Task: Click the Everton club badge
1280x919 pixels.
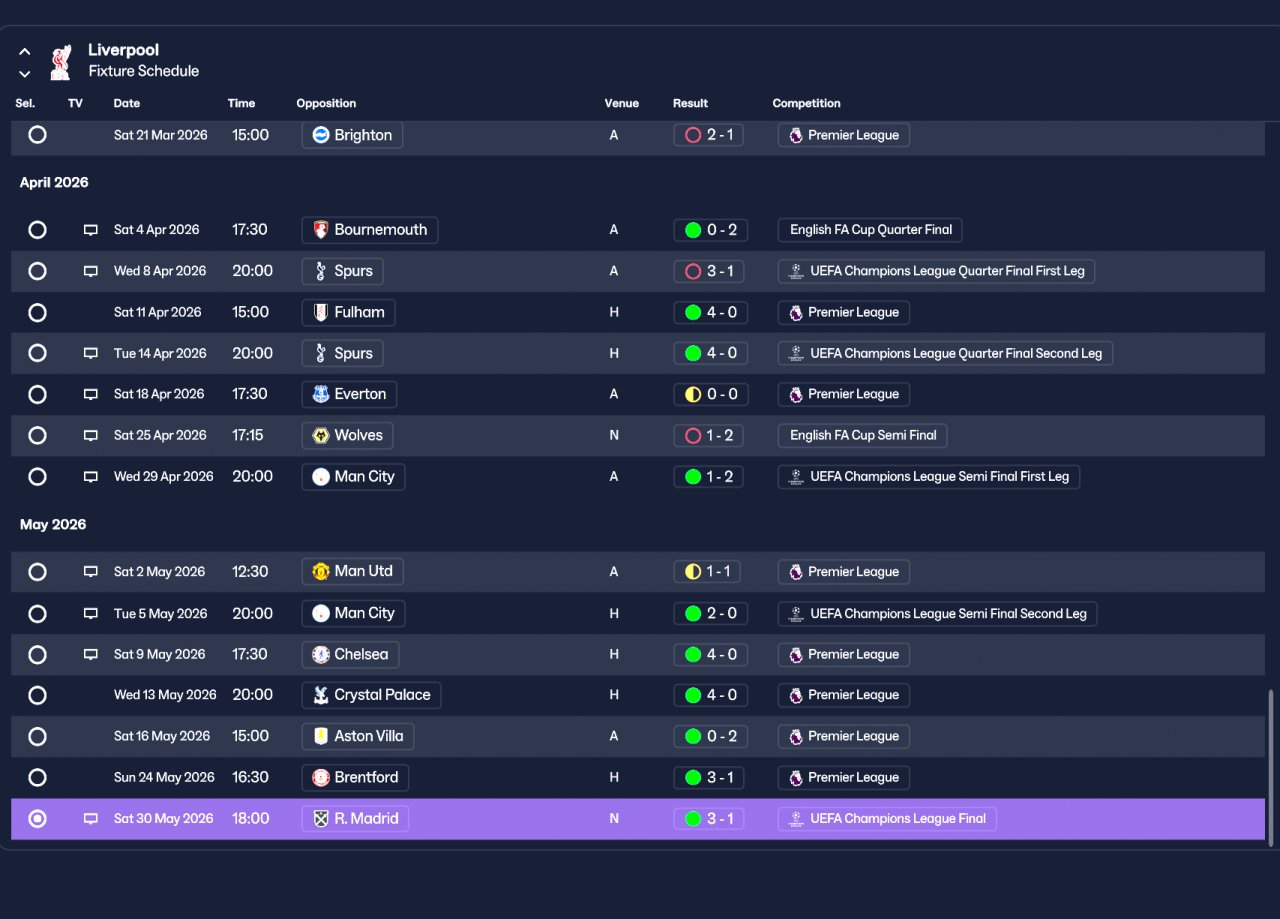Action: pyautogui.click(x=321, y=394)
